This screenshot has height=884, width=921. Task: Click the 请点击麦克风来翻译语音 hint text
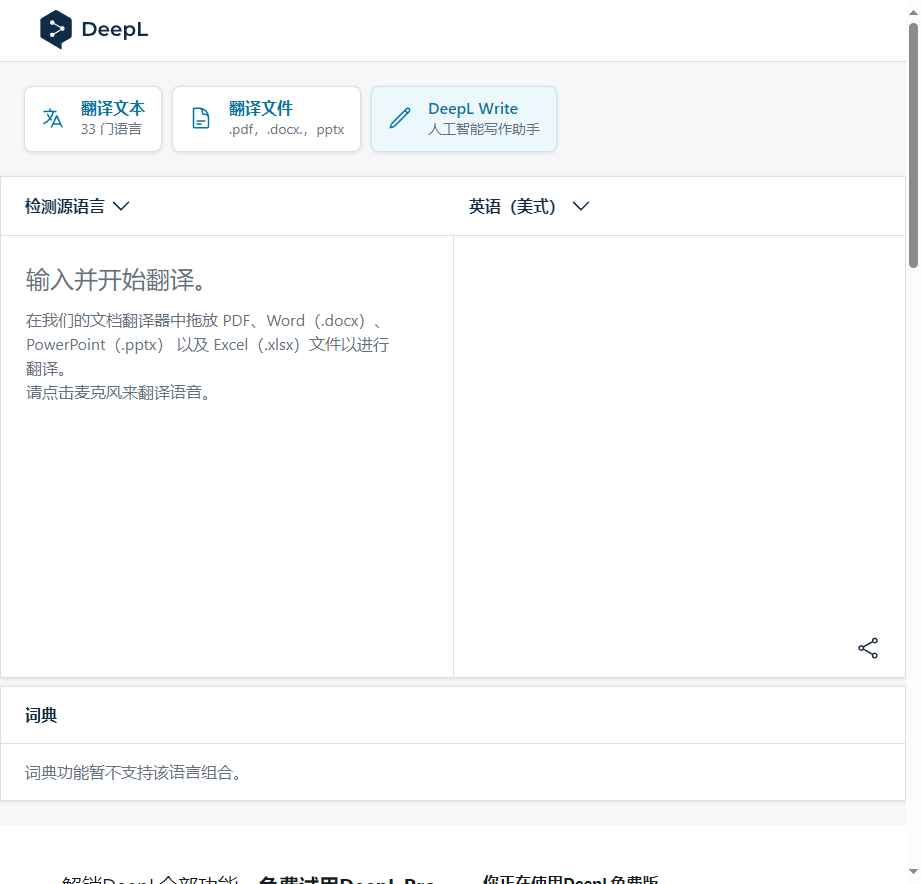click(x=119, y=392)
